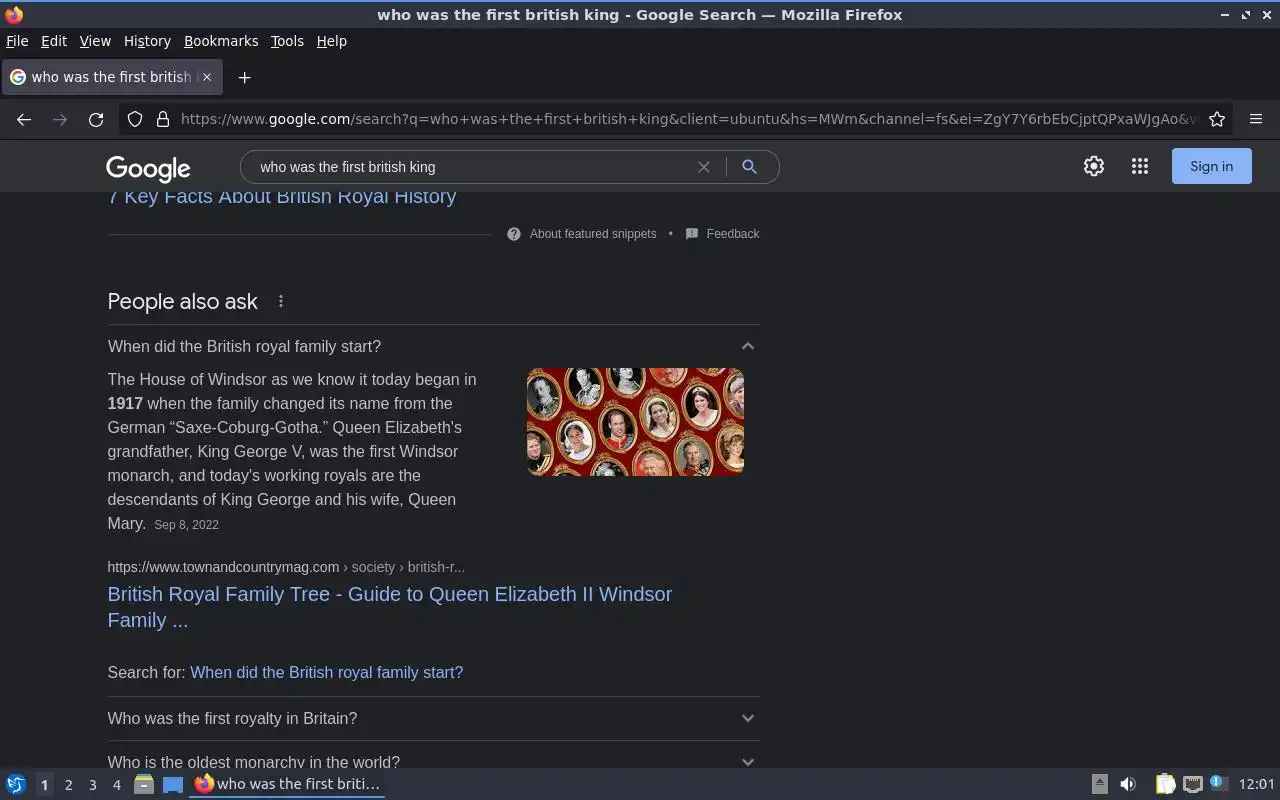Image resolution: width=1280 pixels, height=800 pixels.
Task: Show desktop icon in taskbar
Action: tap(173, 785)
